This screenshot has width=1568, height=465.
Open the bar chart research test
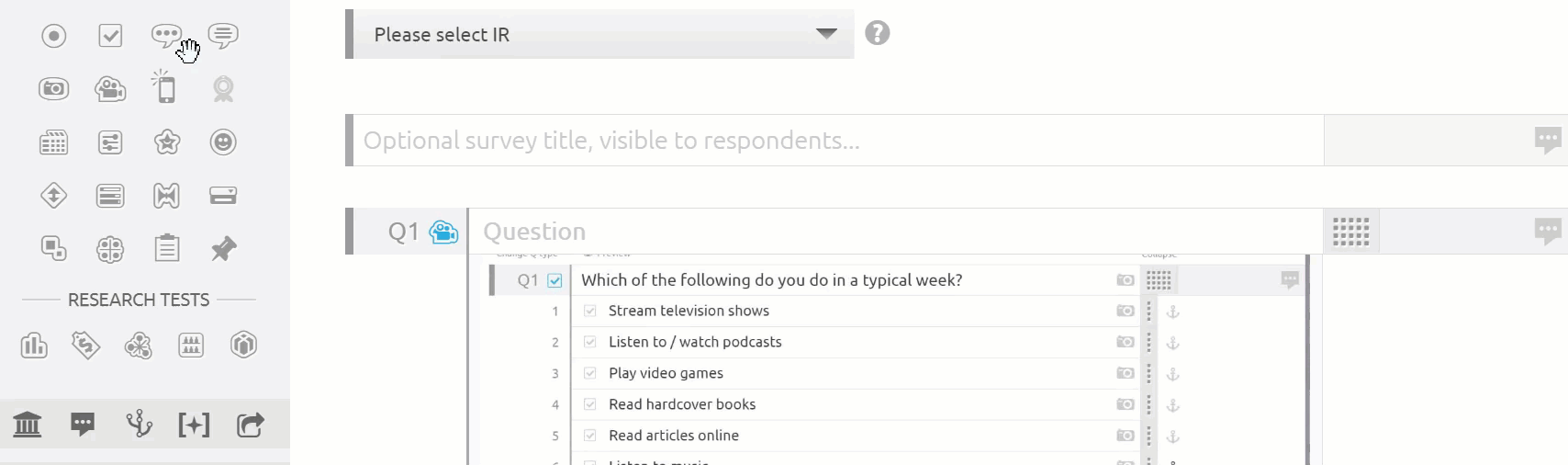tap(34, 346)
